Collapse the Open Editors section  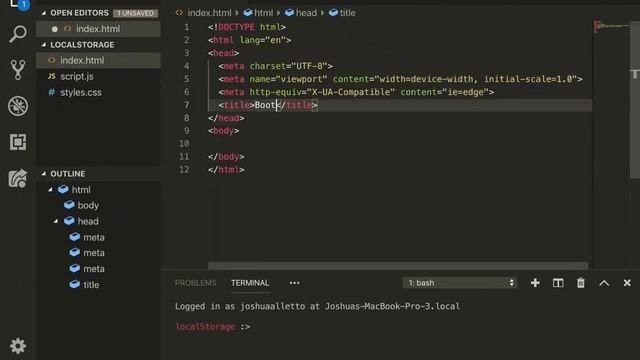click(x=44, y=13)
